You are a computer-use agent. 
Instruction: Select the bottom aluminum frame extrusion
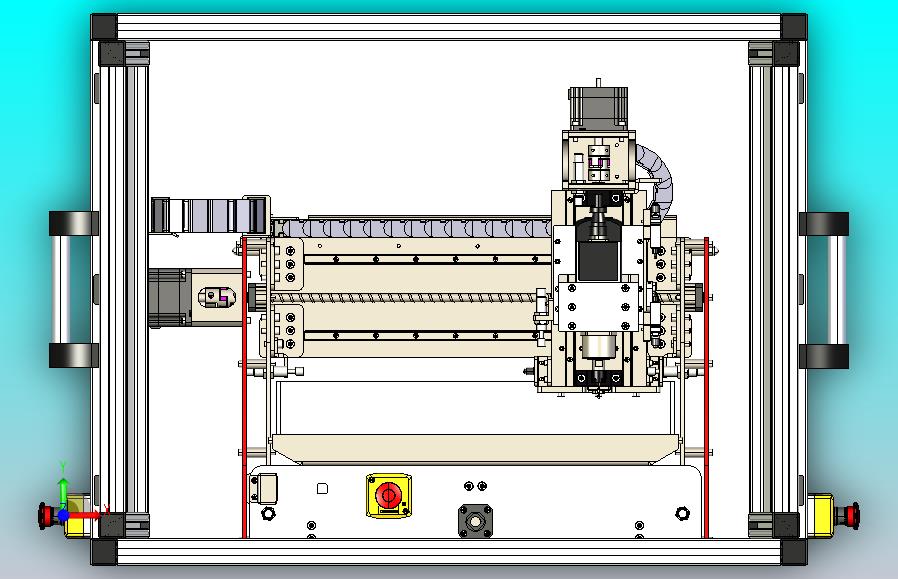pyautogui.click(x=449, y=552)
